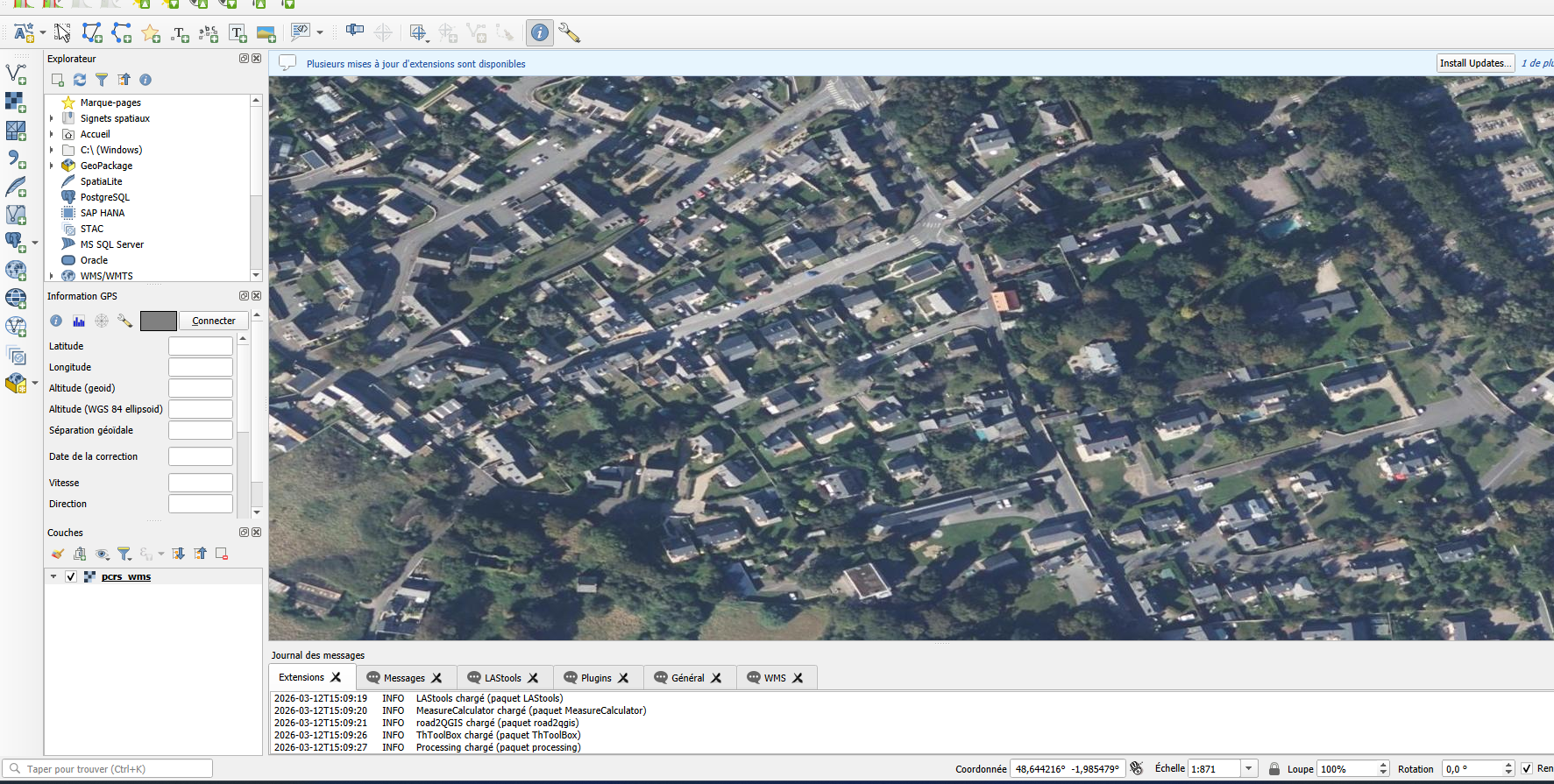Select the star marker annotation tool
Screen dimensions: 1554x784
click(151, 33)
